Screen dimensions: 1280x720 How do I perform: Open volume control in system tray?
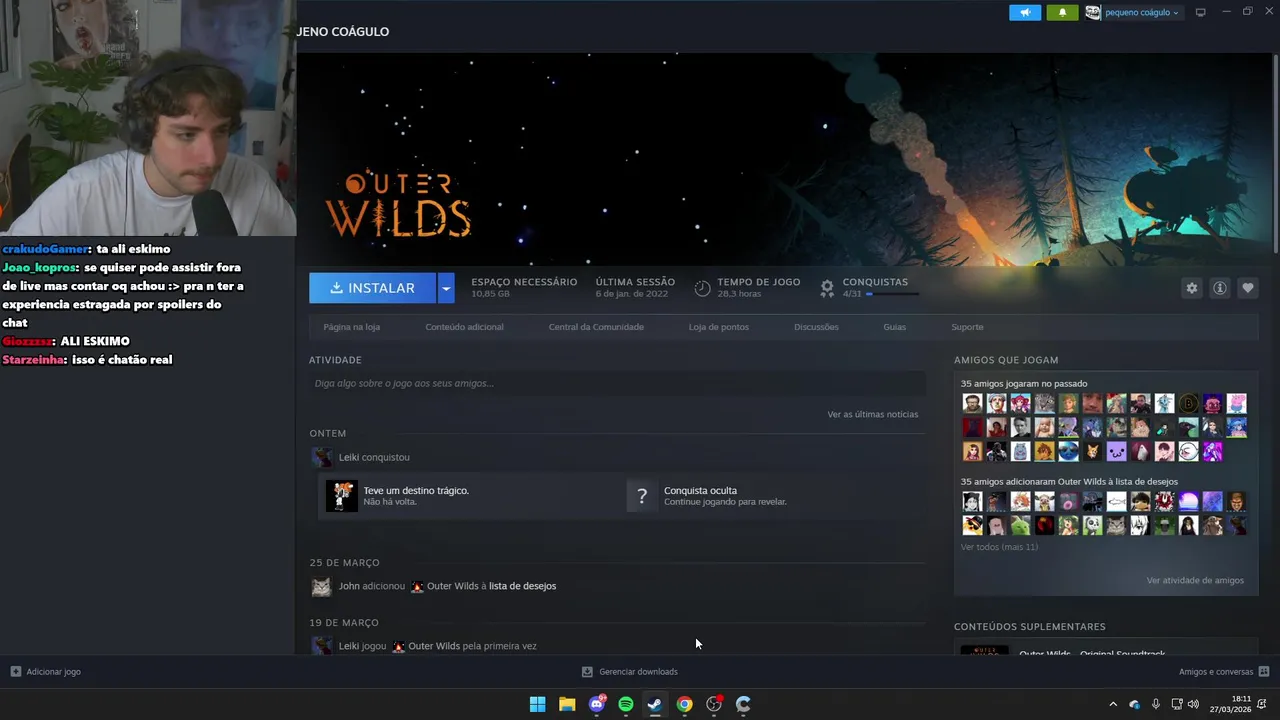pos(1193,704)
